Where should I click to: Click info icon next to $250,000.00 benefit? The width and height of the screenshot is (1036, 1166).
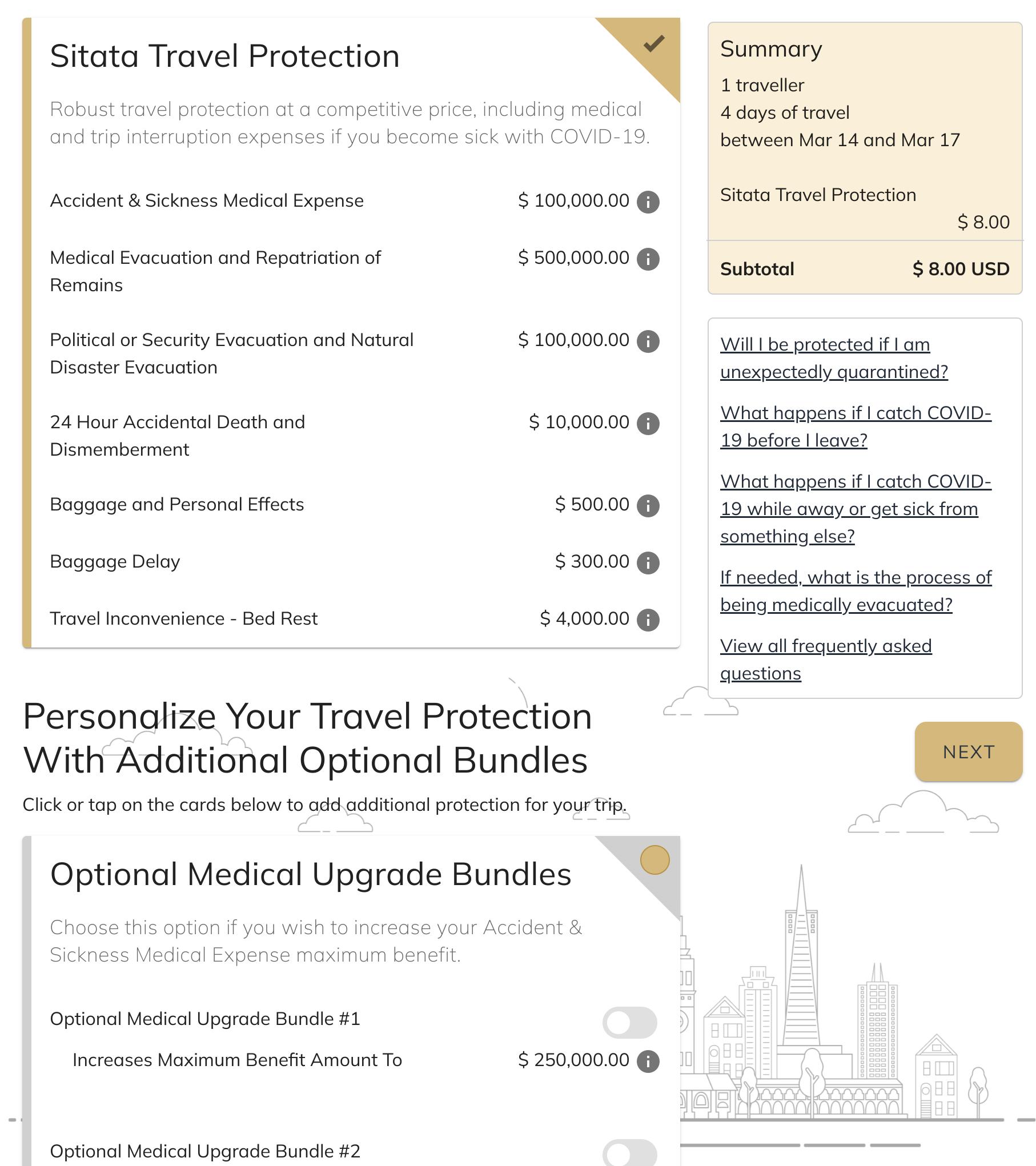point(648,1061)
